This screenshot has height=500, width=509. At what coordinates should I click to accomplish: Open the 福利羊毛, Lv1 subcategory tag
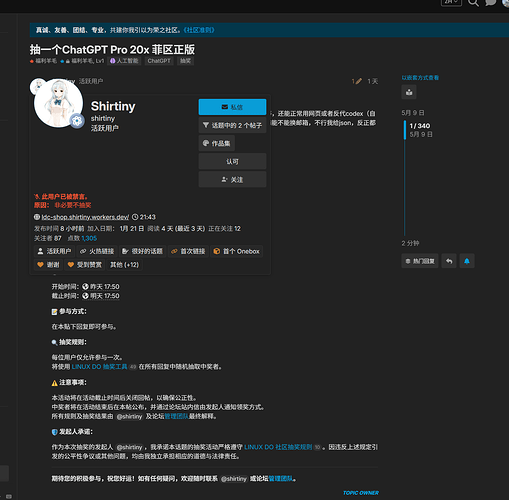82,61
